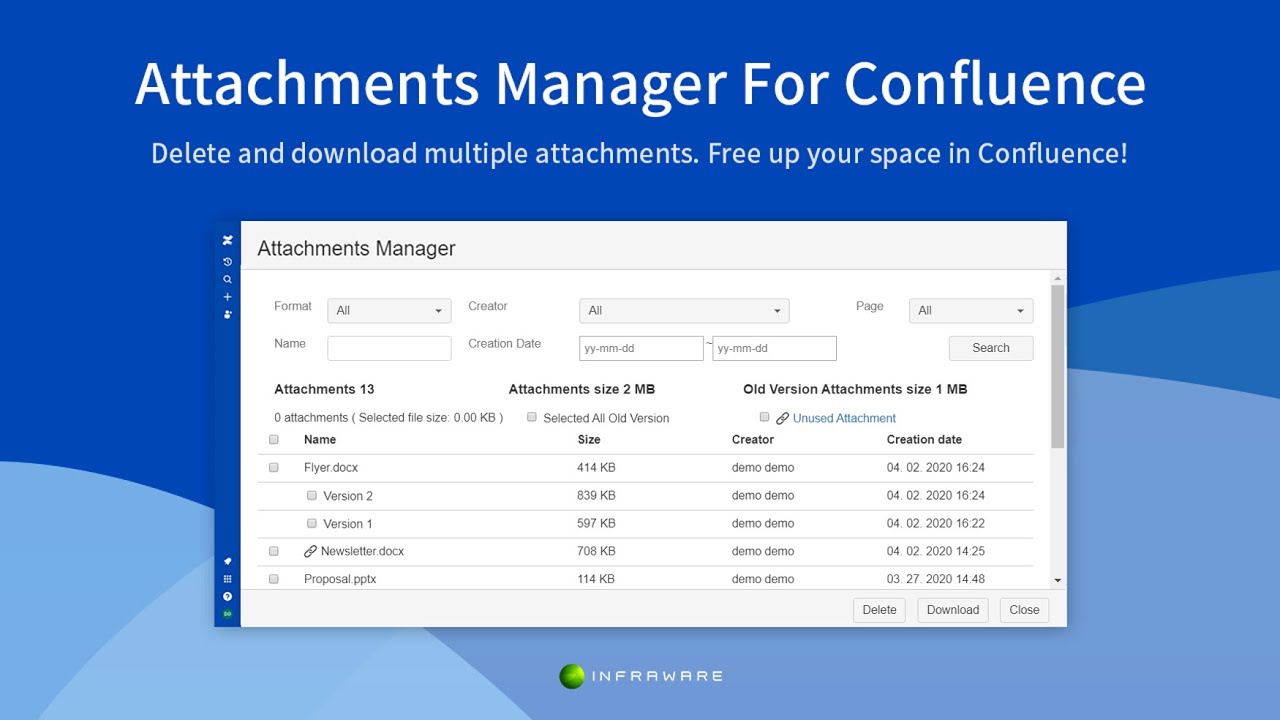Viewport: 1280px width, 720px height.
Task: Open the help question mark icon
Action: click(x=228, y=596)
